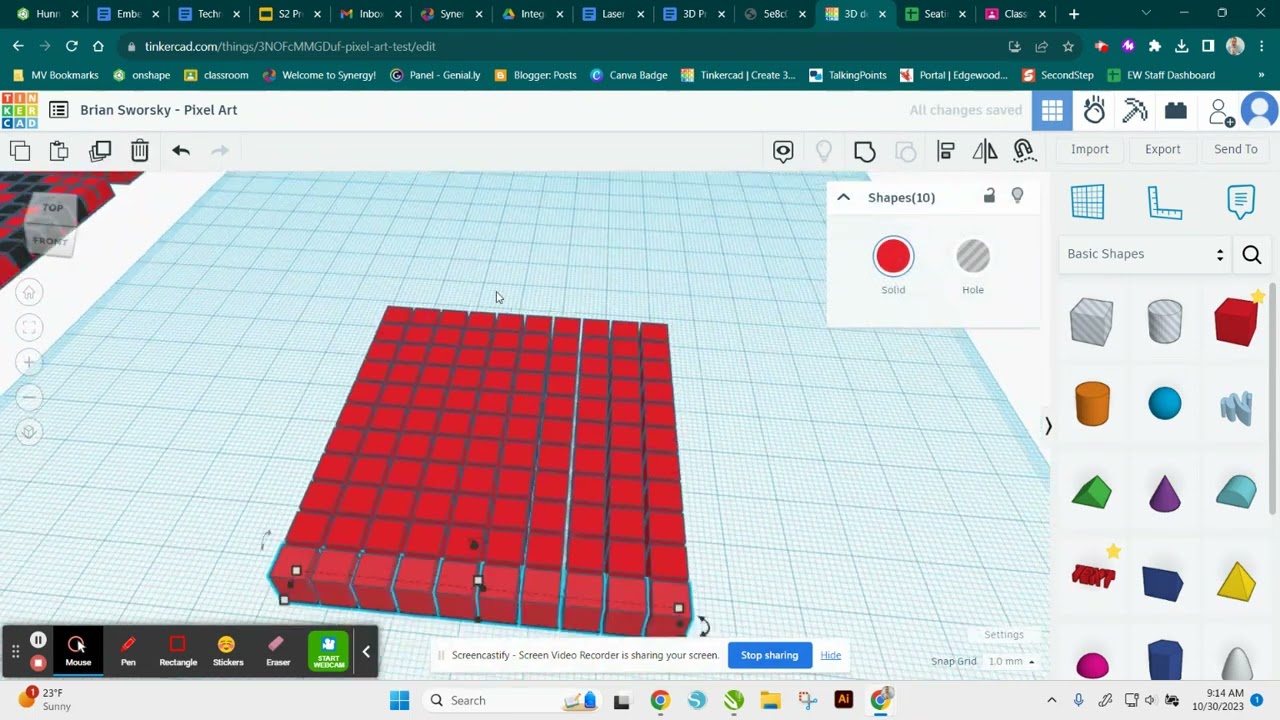Open the notes tool icon
This screenshot has height=720, width=1280.
point(783,151)
